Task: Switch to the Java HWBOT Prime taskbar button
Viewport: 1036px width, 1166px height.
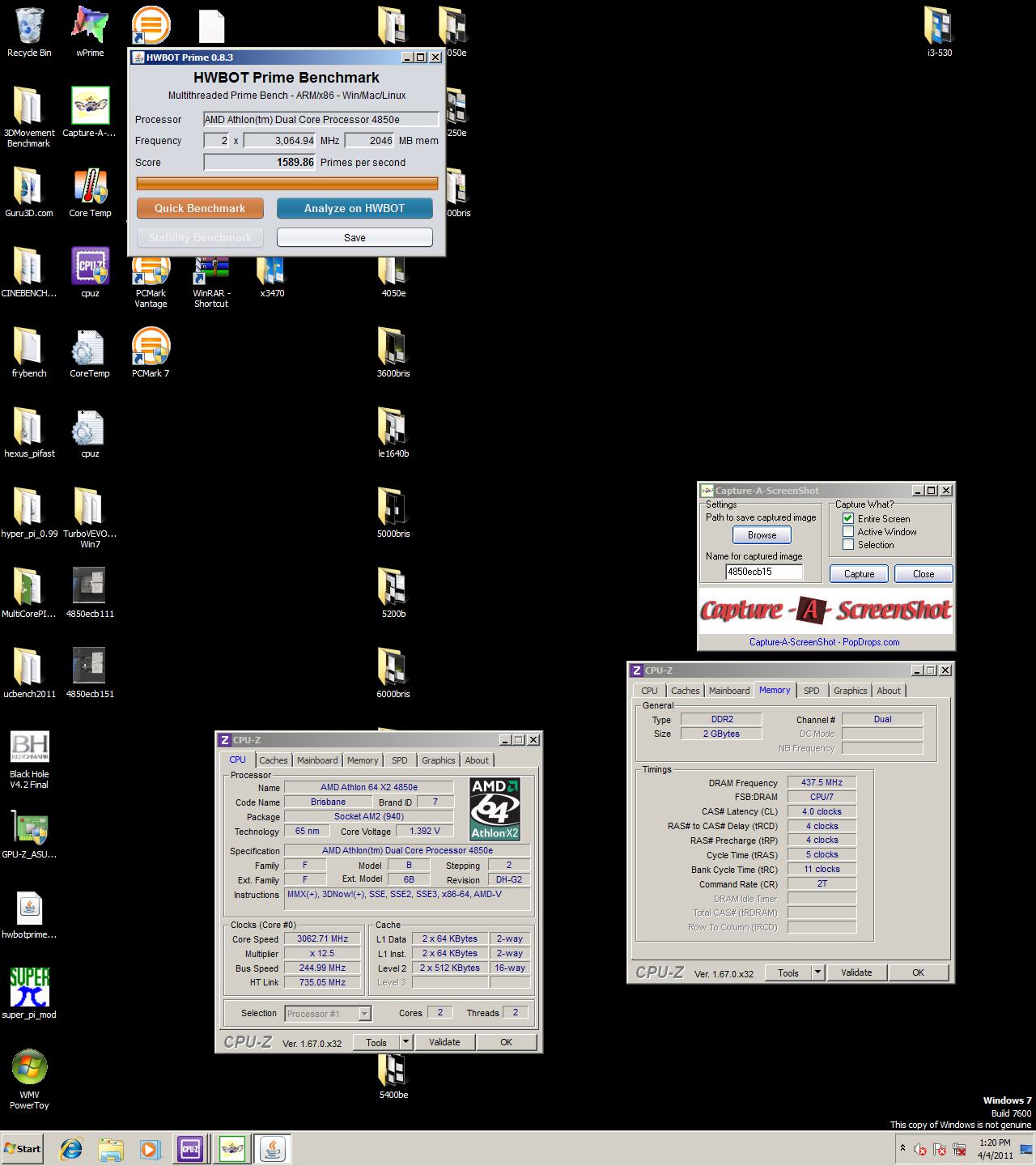Action: 273,1148
